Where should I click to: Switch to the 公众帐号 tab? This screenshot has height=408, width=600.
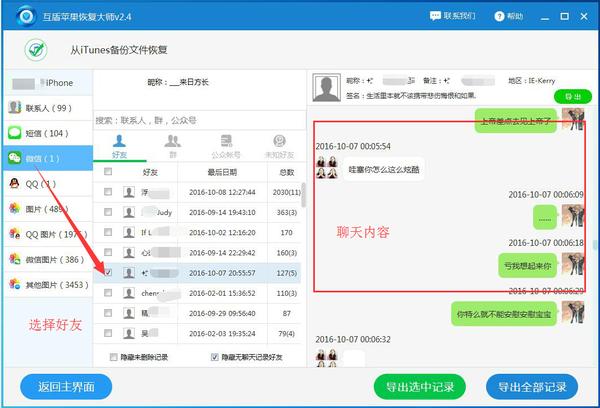click(226, 147)
